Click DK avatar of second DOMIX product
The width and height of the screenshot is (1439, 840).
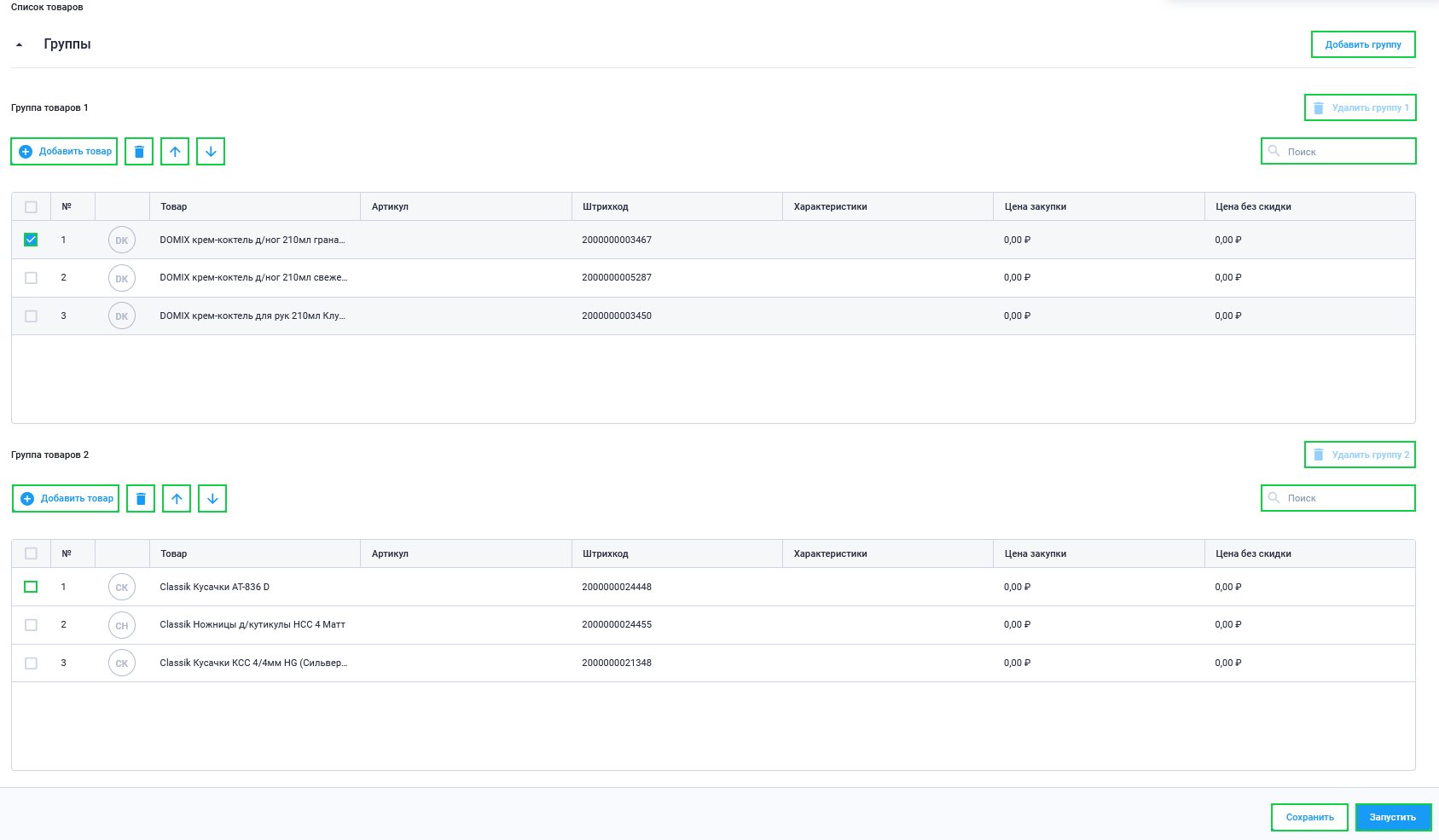click(122, 278)
